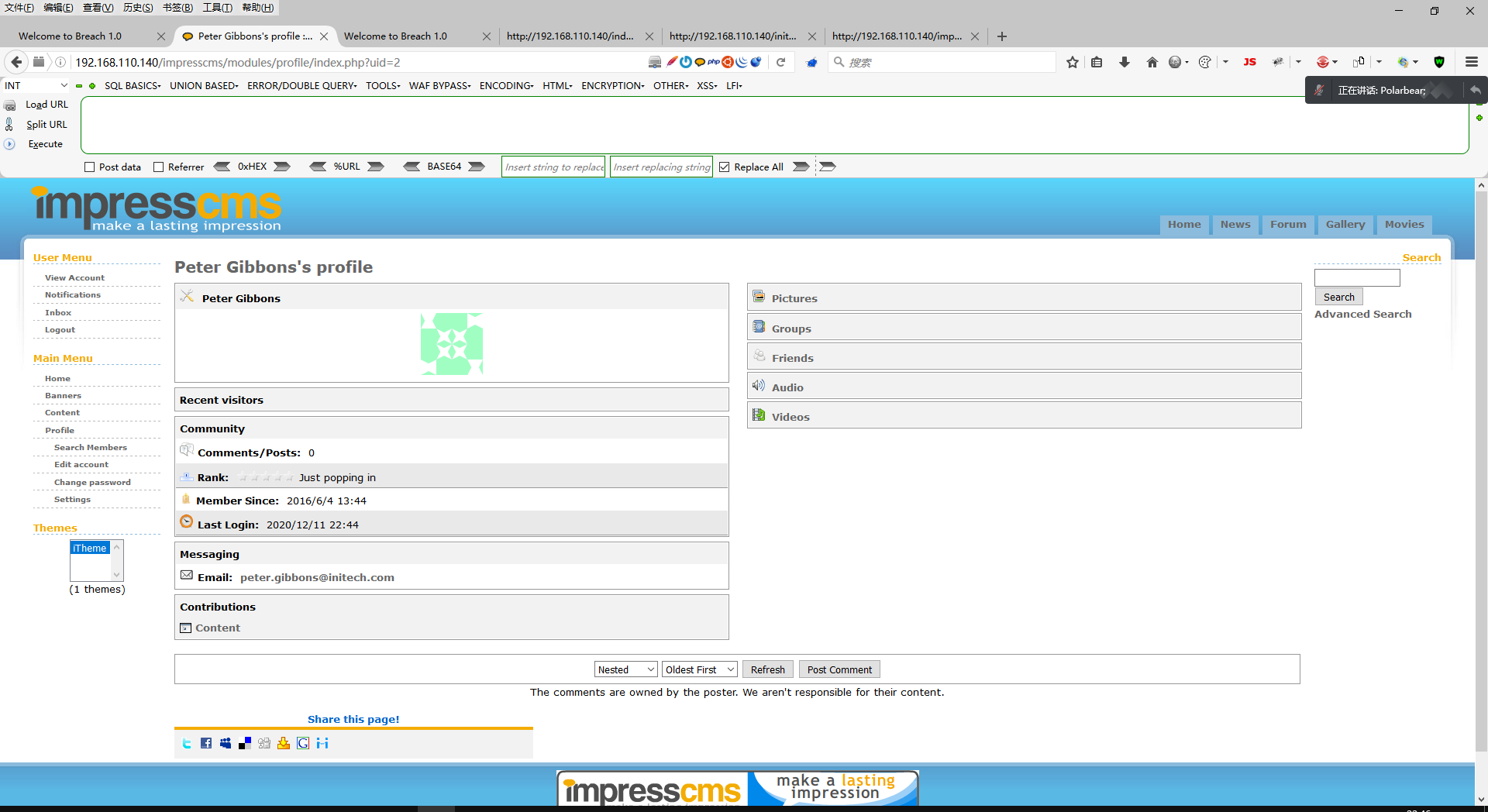Open the 历史(S) menu
The height and width of the screenshot is (812, 1488).
pos(138,8)
